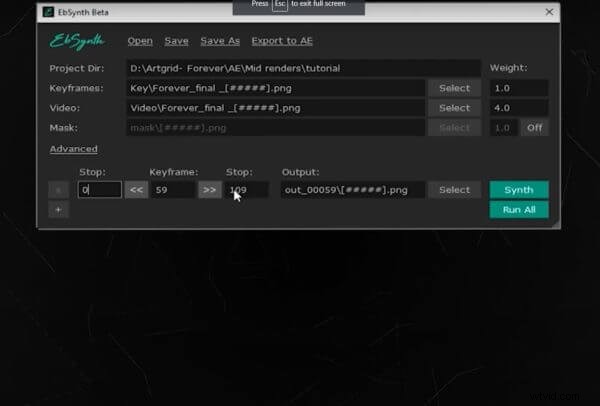Edit the Output path out_00059 field
The image size is (600, 406).
353,190
